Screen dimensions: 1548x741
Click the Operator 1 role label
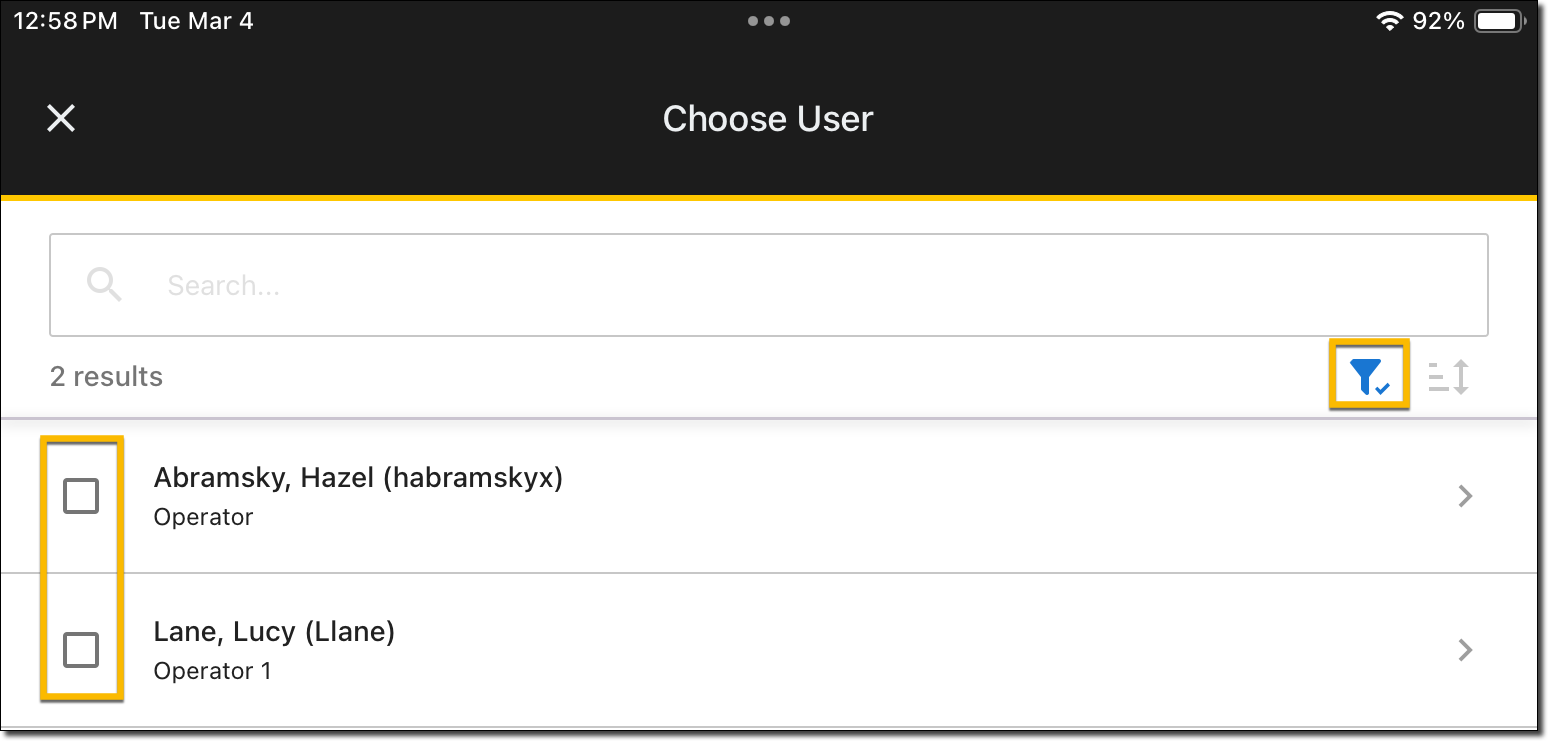[x=212, y=670]
